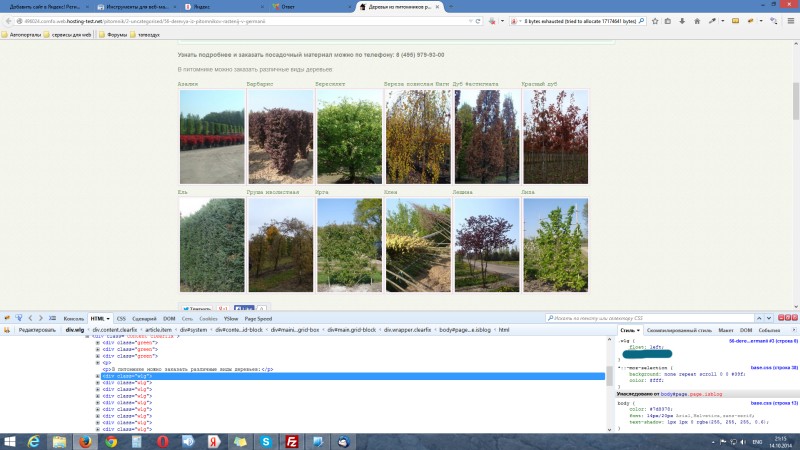
Task: Open the Yandex browser taskbar icon
Action: tap(214, 442)
